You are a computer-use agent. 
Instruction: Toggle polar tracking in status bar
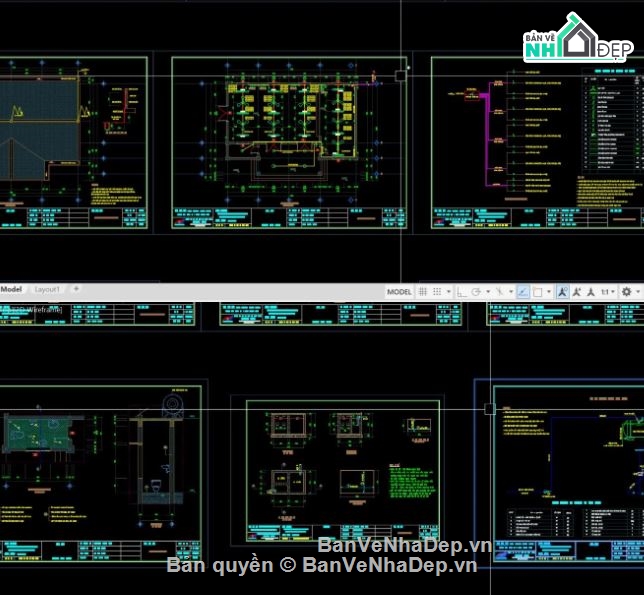pos(476,292)
